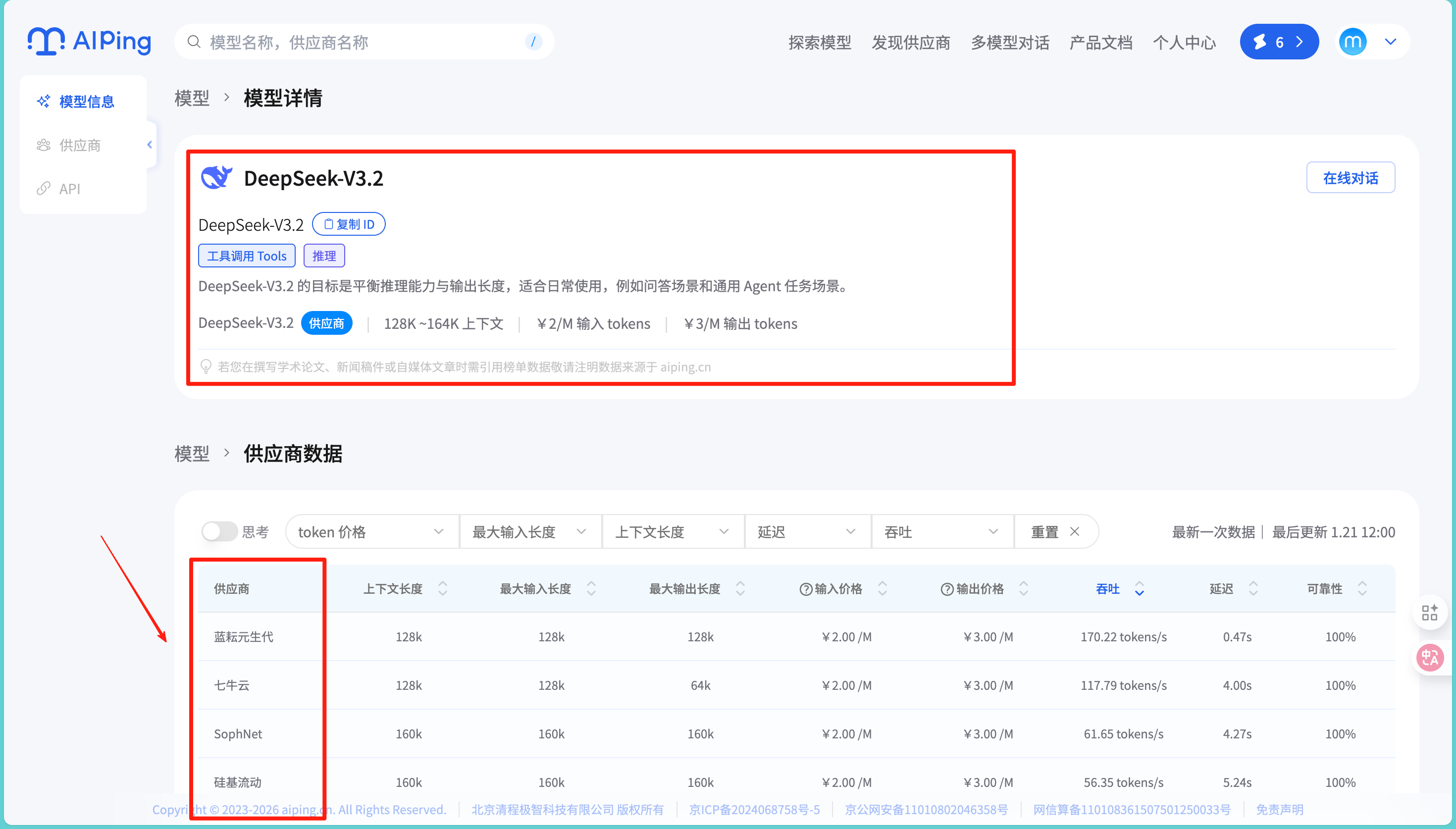
Task: Click the 复制 ID button
Action: pyautogui.click(x=349, y=224)
